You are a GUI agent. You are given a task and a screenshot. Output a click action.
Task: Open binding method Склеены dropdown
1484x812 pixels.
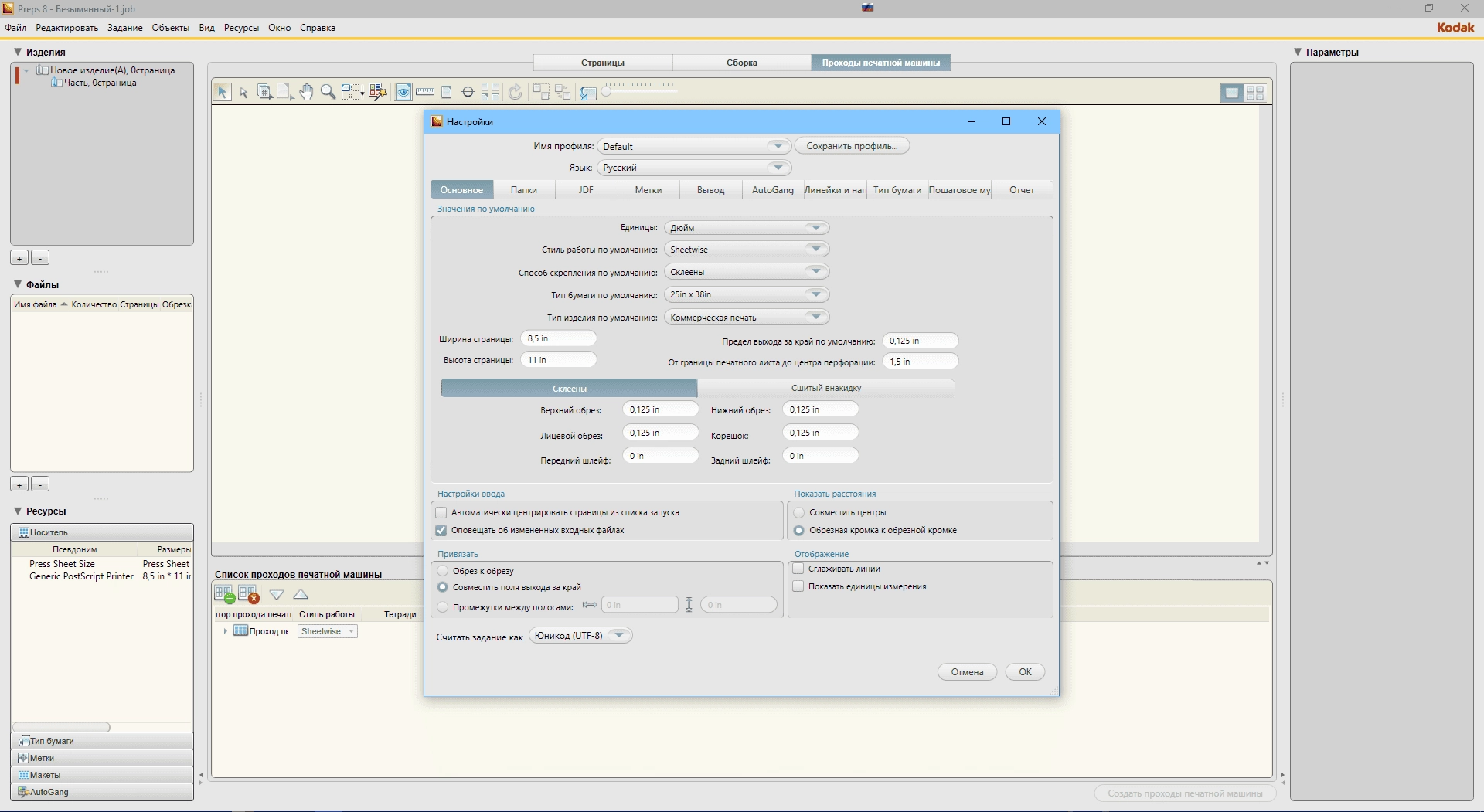747,272
